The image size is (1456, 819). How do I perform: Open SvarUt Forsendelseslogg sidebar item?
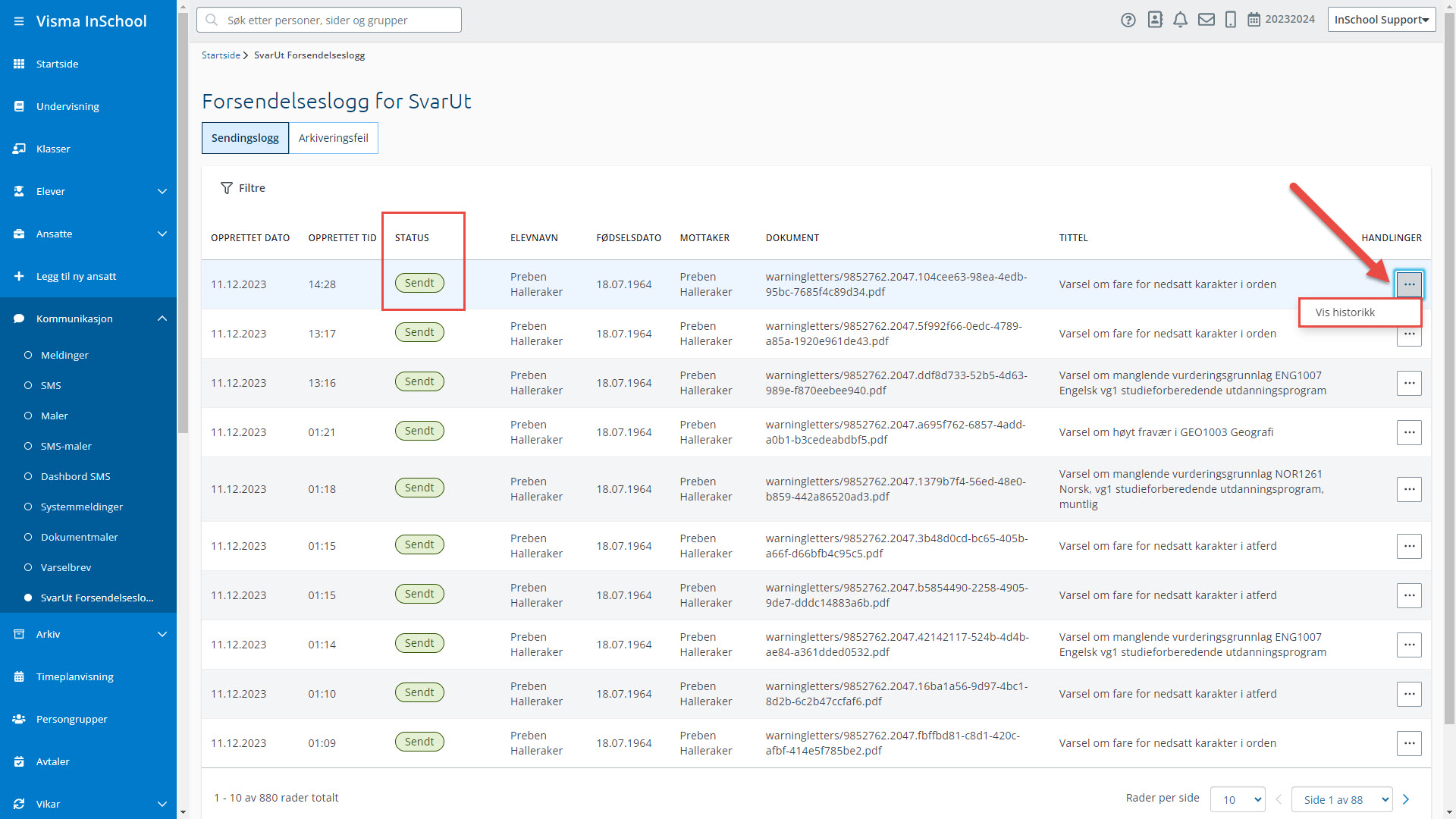(97, 598)
